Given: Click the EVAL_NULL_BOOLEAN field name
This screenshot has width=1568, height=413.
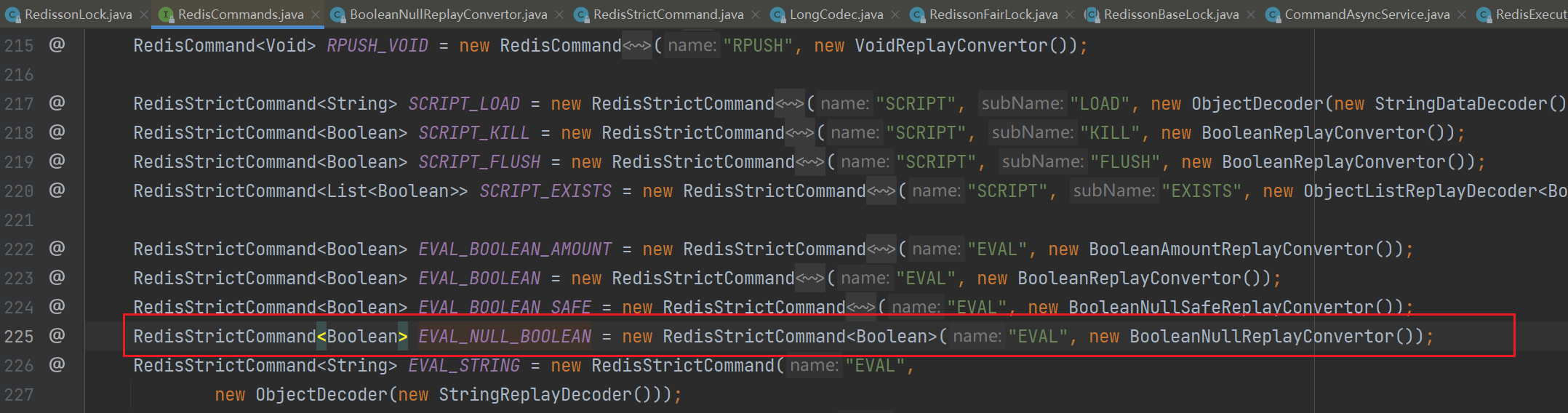Looking at the screenshot, I should [x=505, y=337].
